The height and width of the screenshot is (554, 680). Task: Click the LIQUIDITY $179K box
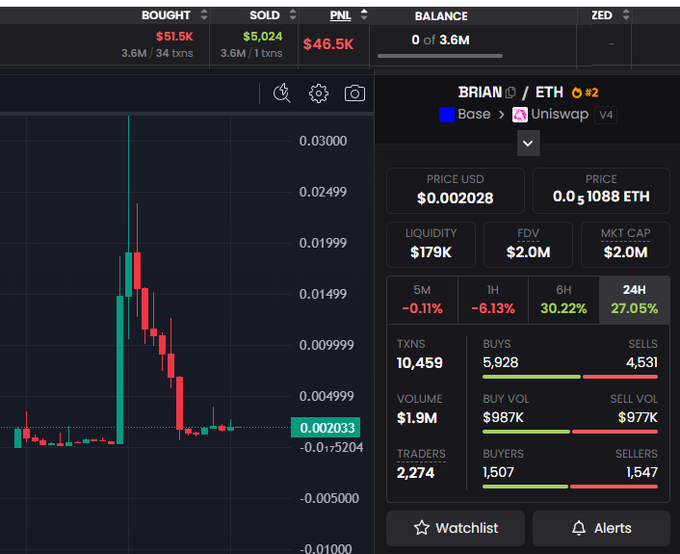[x=431, y=245]
